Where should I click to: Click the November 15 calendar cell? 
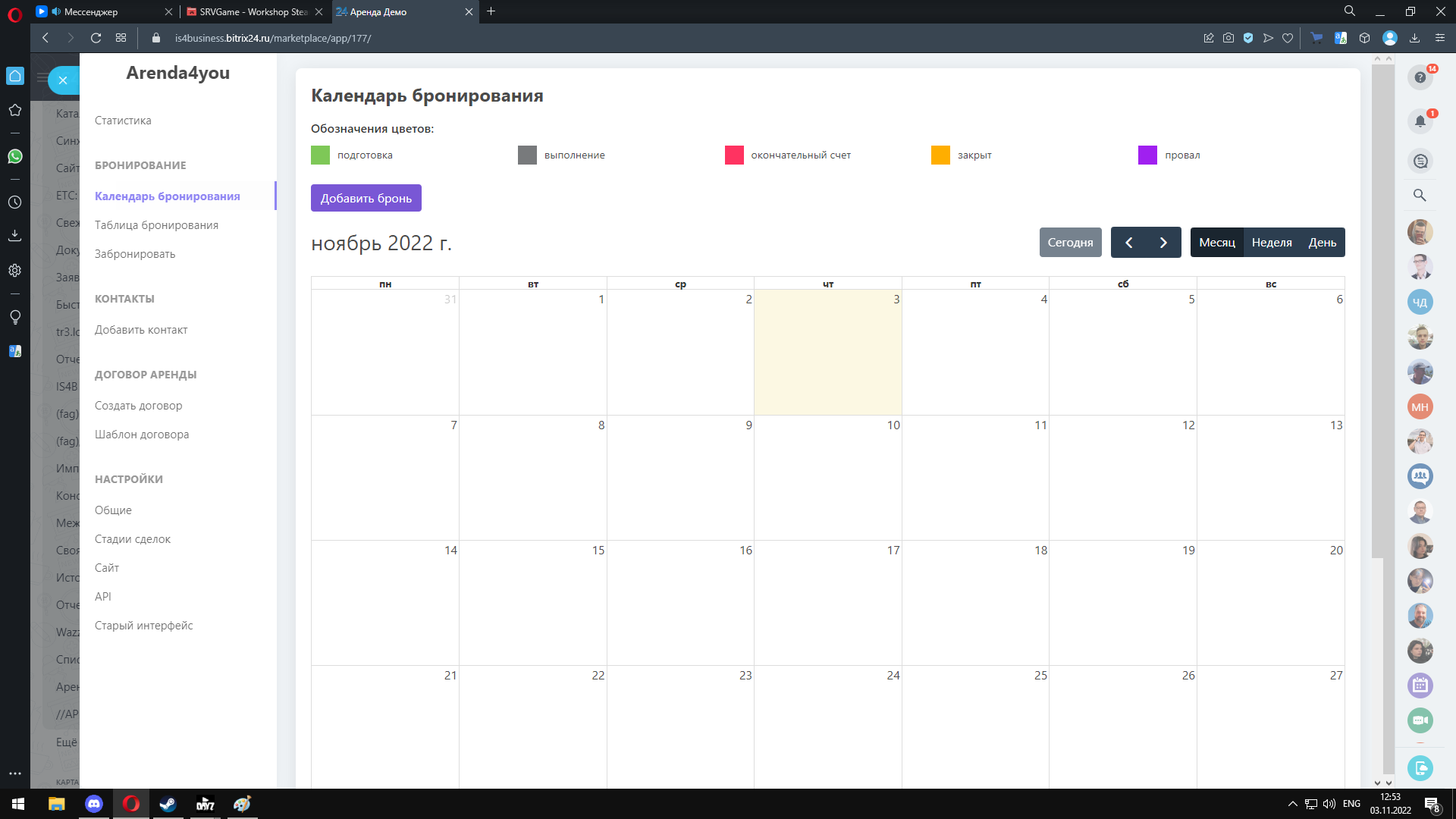tap(532, 603)
